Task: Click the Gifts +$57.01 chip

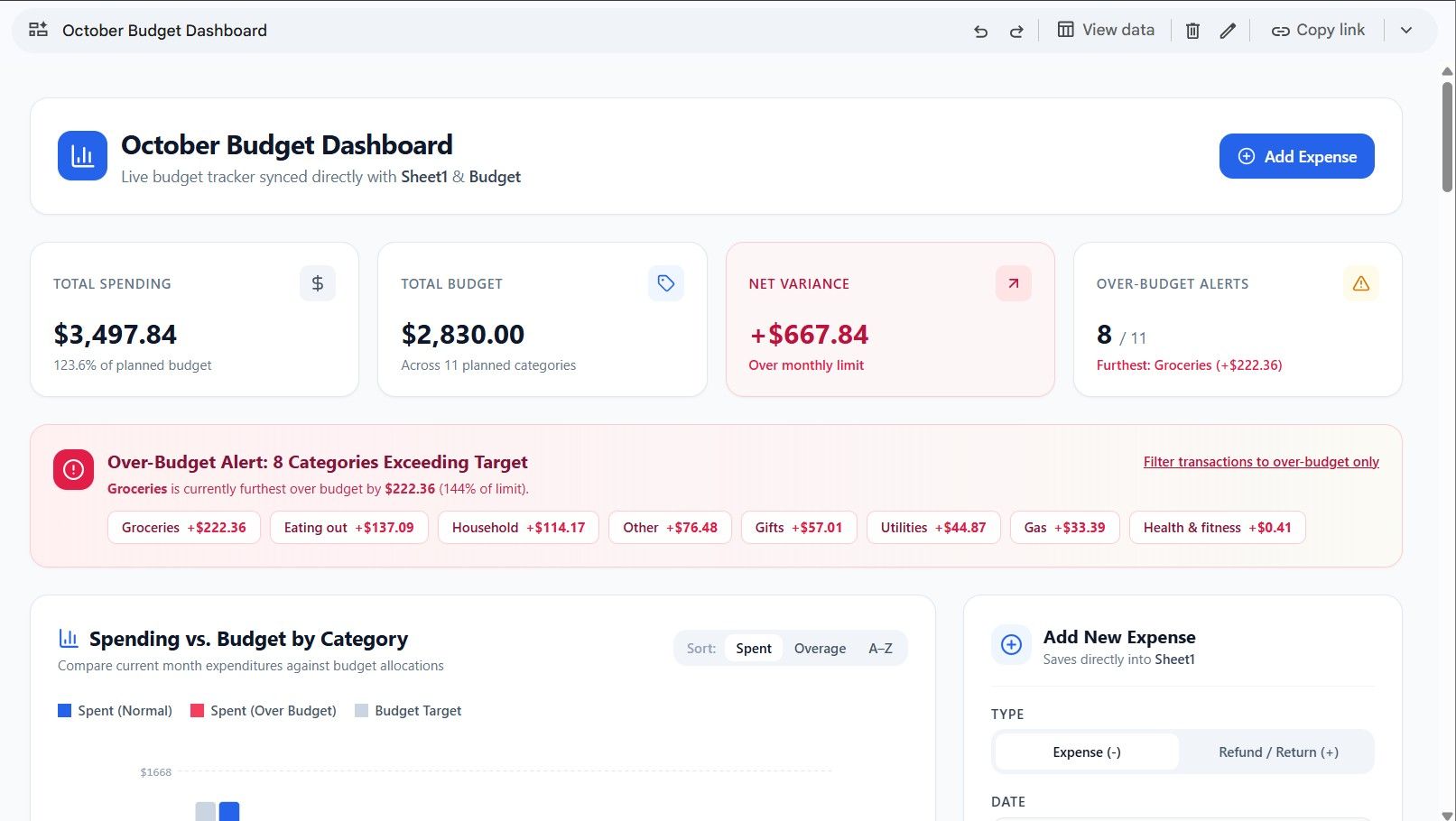Action: pos(799,528)
